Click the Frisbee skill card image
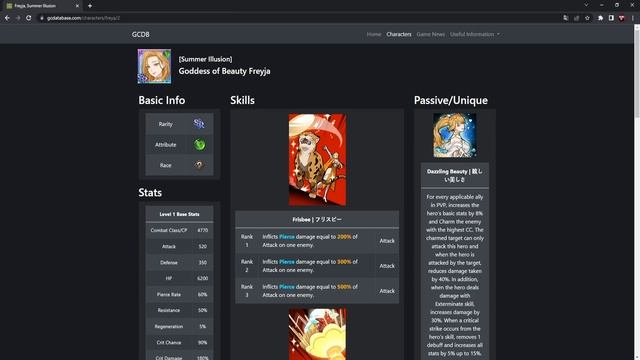This screenshot has height=360, width=640. click(317, 160)
